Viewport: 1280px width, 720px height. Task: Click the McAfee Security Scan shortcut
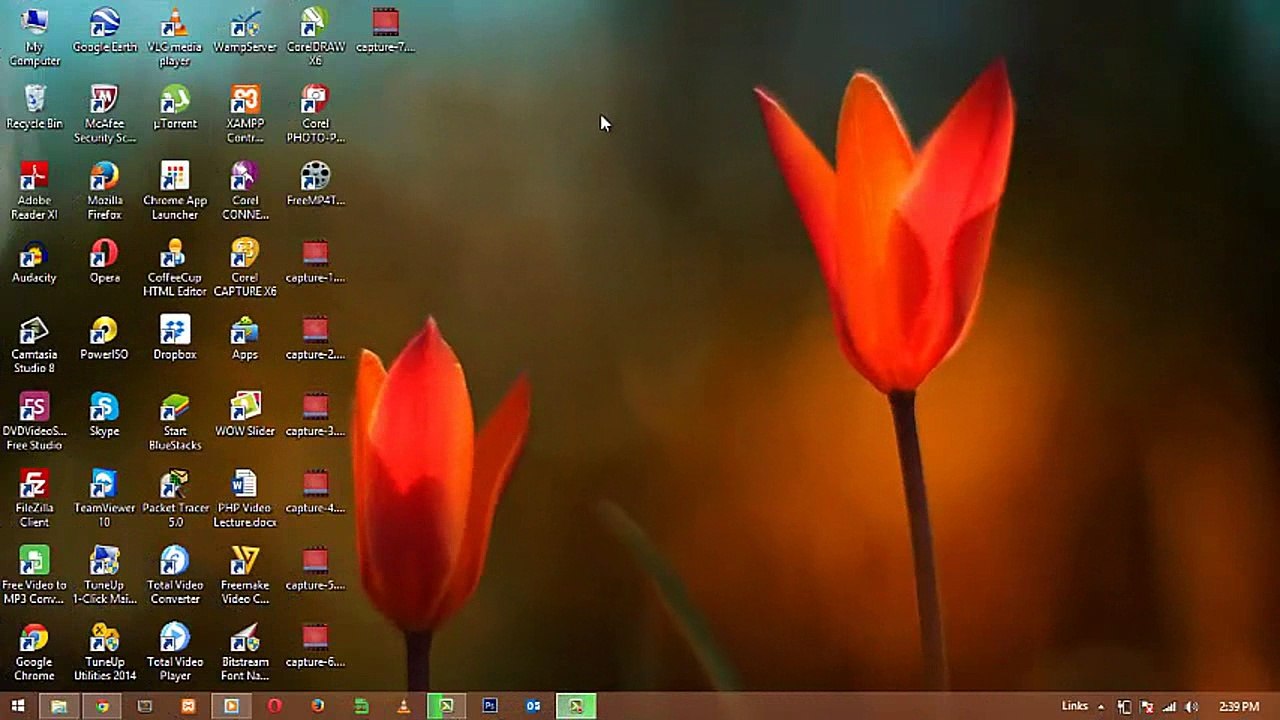point(104,114)
